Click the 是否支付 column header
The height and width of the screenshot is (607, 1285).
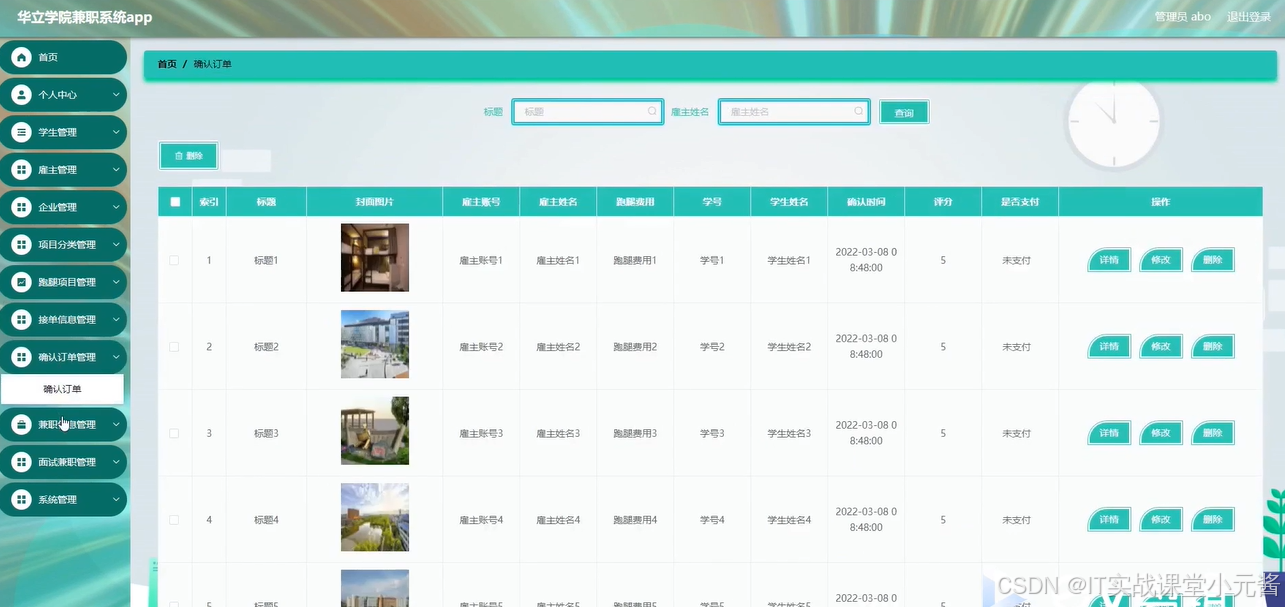[1020, 202]
